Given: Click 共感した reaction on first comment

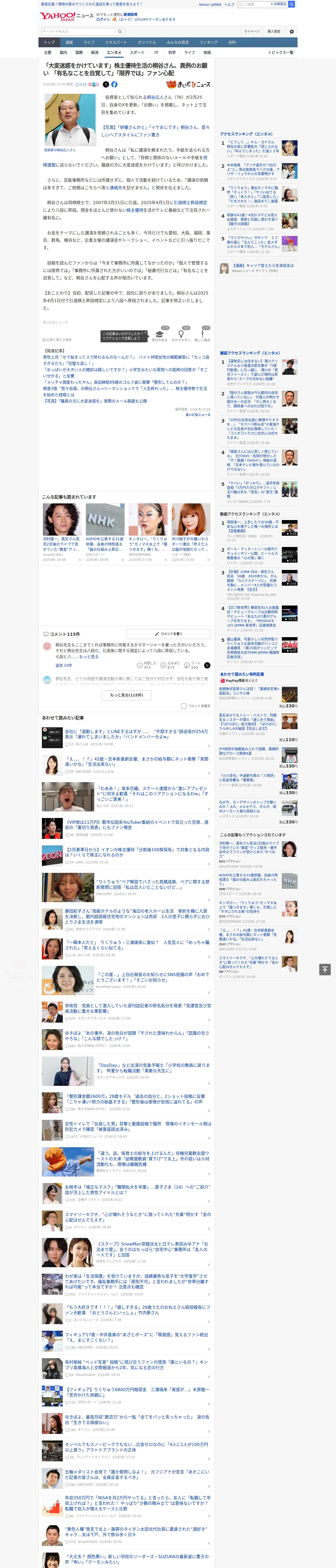Looking at the screenshot, I should click(147, 665).
